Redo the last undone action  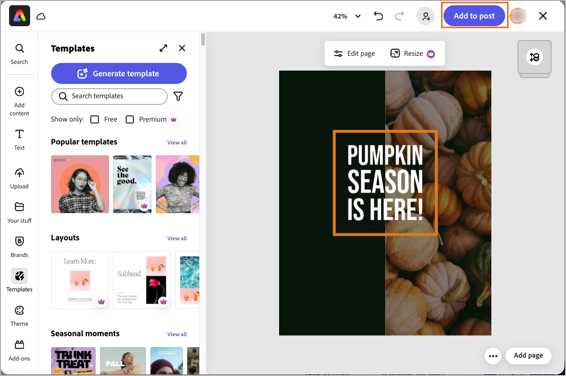[399, 16]
